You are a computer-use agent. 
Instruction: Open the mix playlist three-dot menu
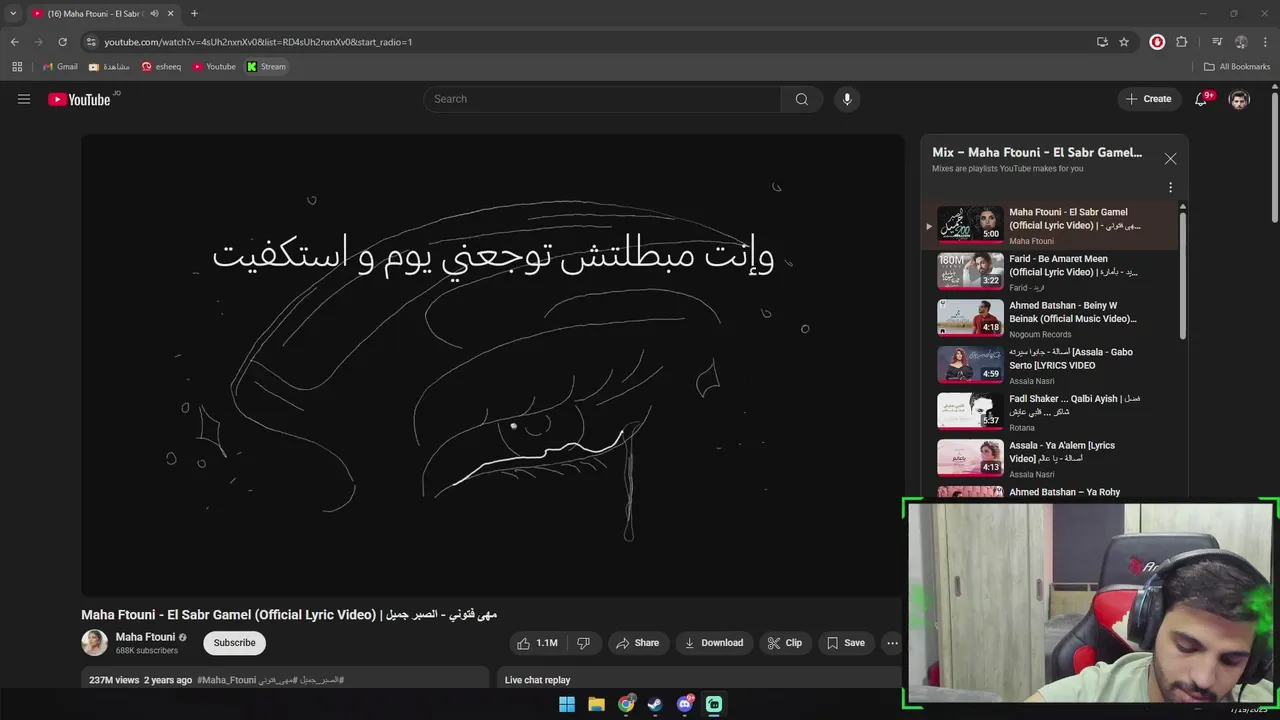coord(1170,187)
